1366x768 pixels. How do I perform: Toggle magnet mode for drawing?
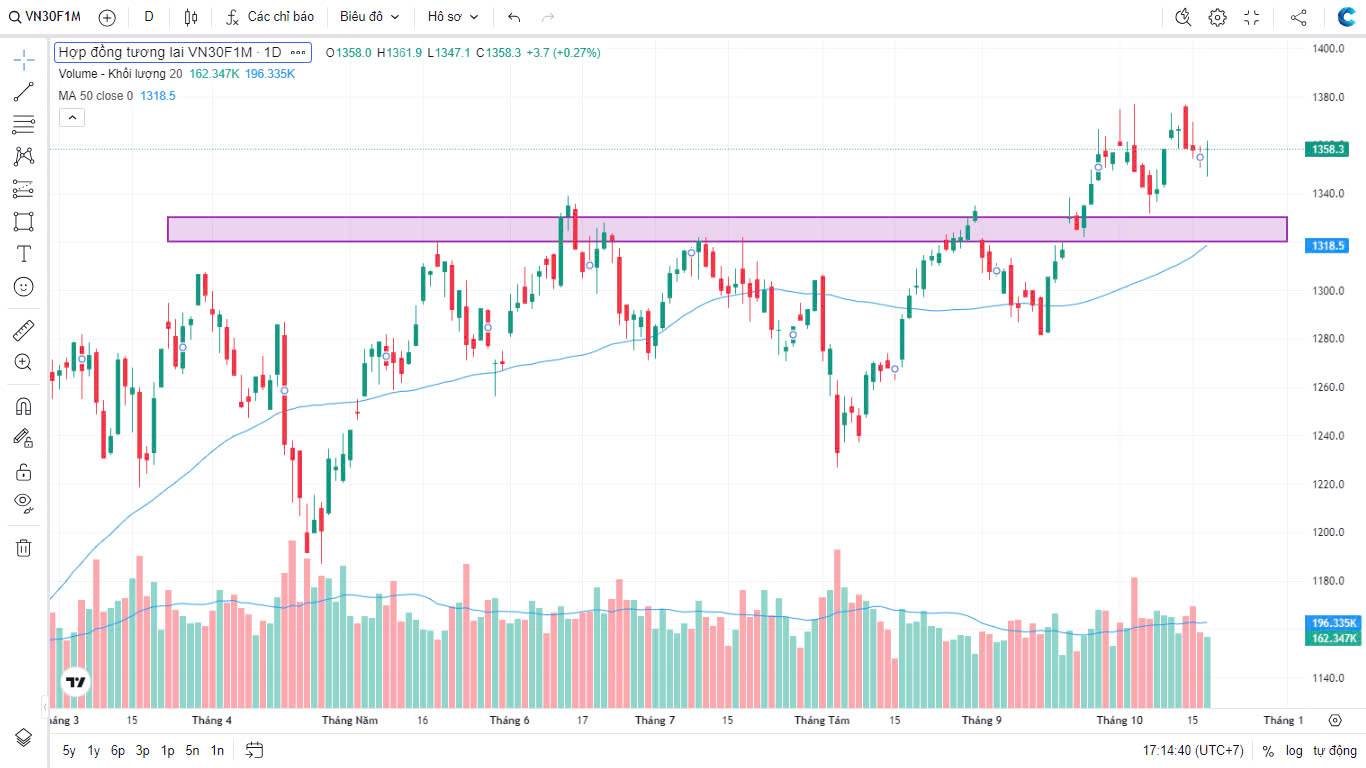click(x=24, y=406)
